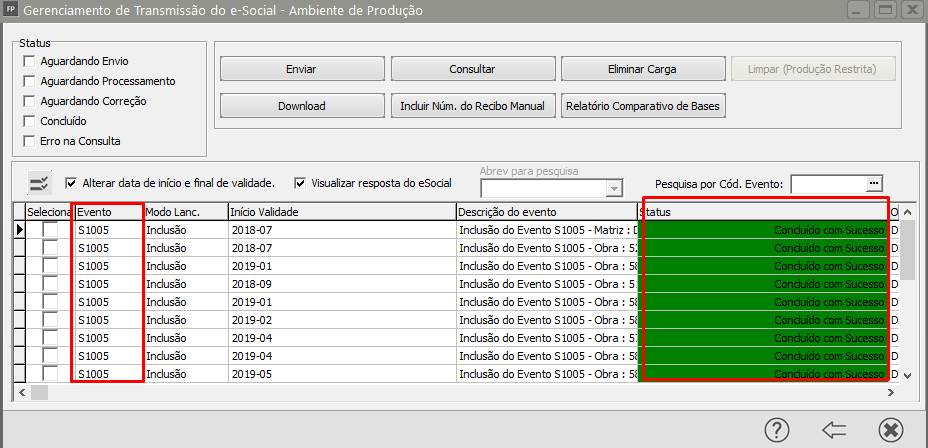Image resolution: width=928 pixels, height=448 pixels.
Task: Click green status cell of first row
Action: coord(765,230)
